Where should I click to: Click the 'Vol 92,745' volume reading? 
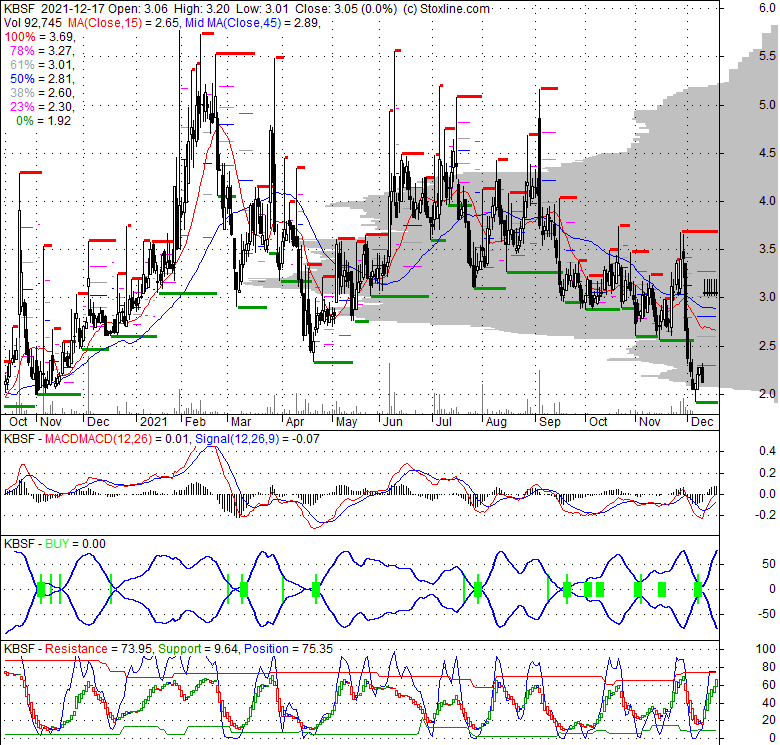click(33, 23)
